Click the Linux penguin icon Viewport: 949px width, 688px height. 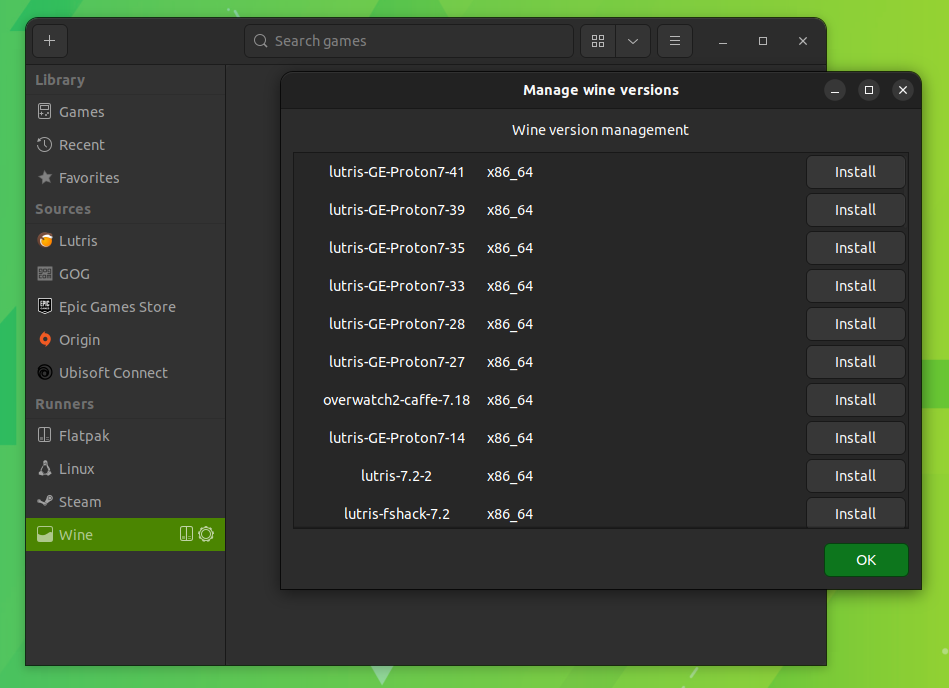point(45,468)
